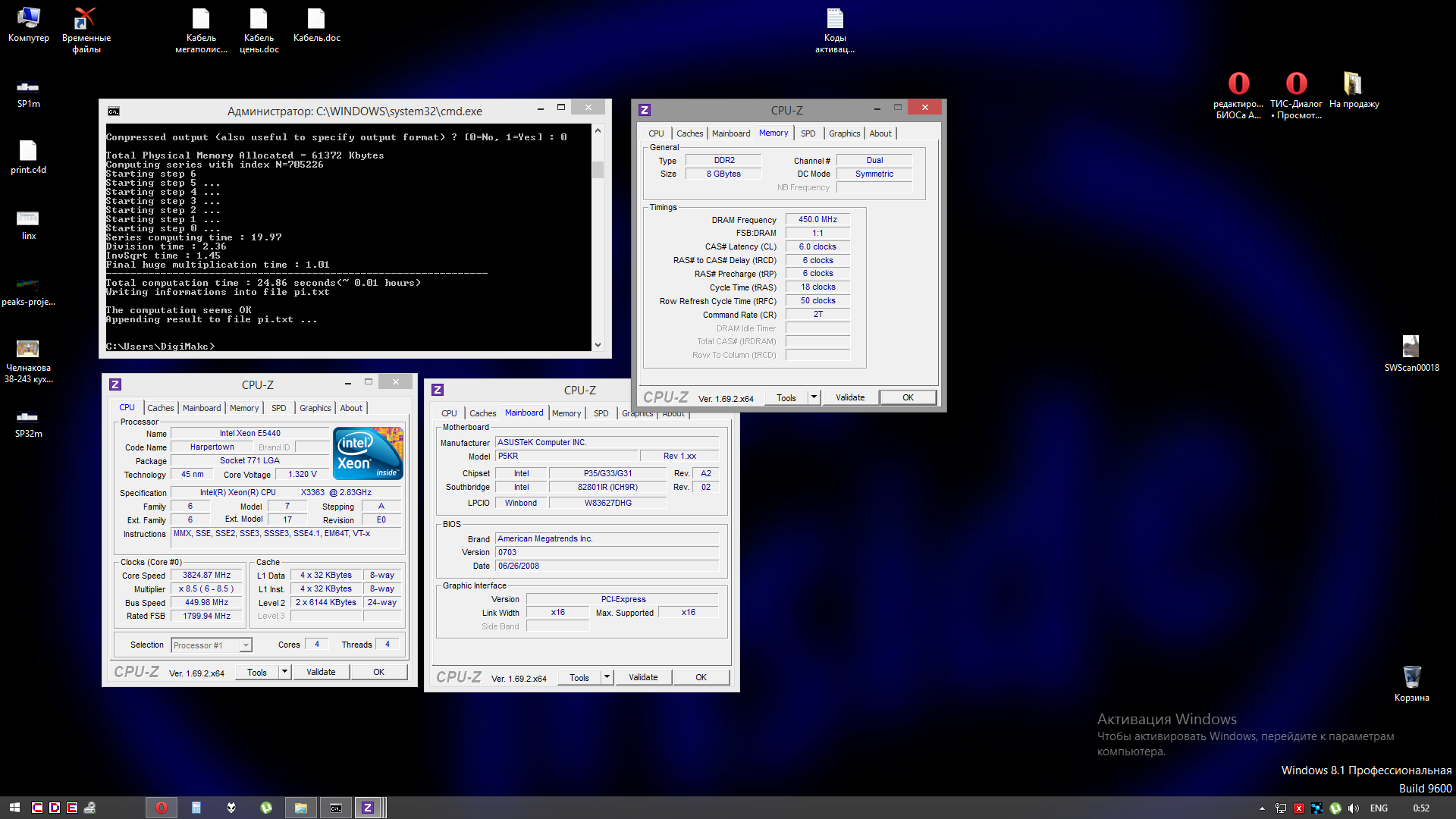The width and height of the screenshot is (1456, 819).
Task: Open drive D shortcut in taskbar
Action: 55,808
